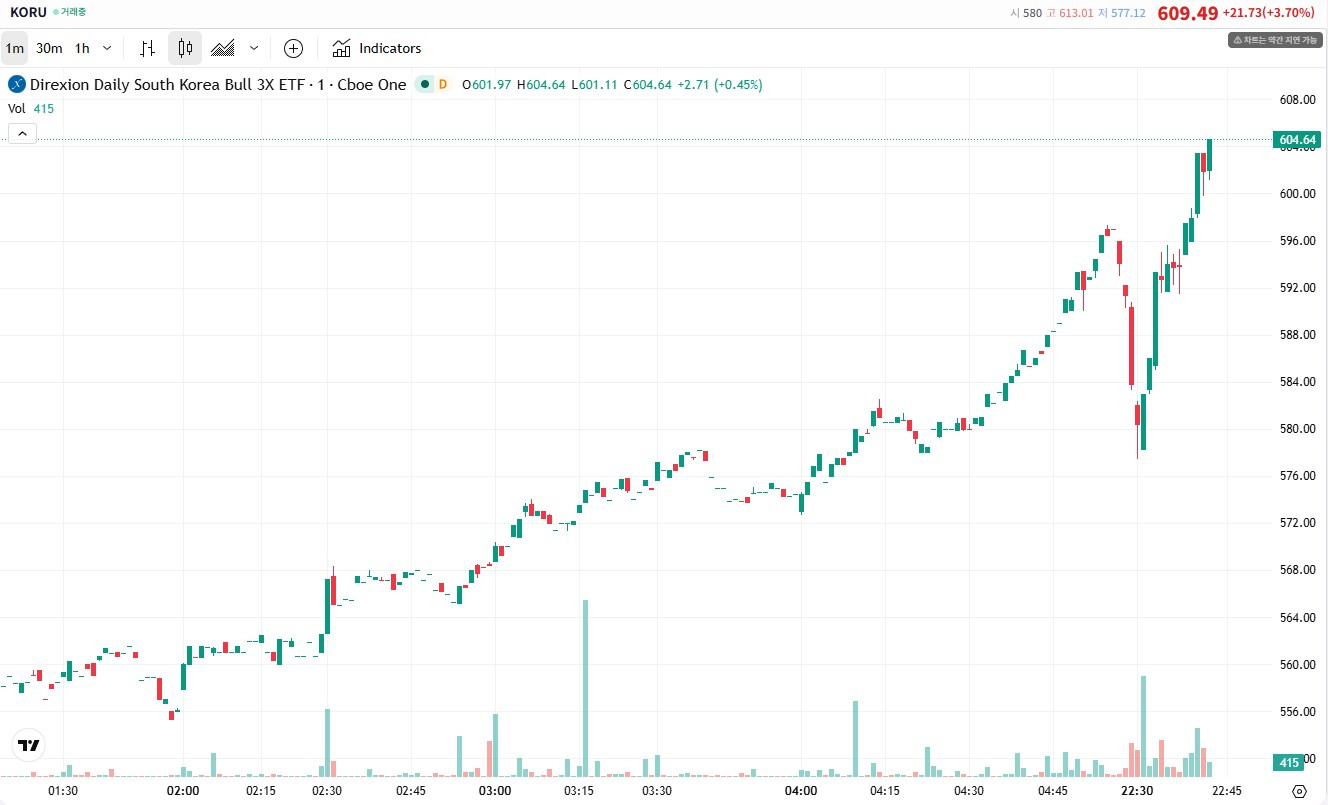This screenshot has width=1328, height=805.
Task: Click the trading status label beside KORU
Action: click(69, 13)
